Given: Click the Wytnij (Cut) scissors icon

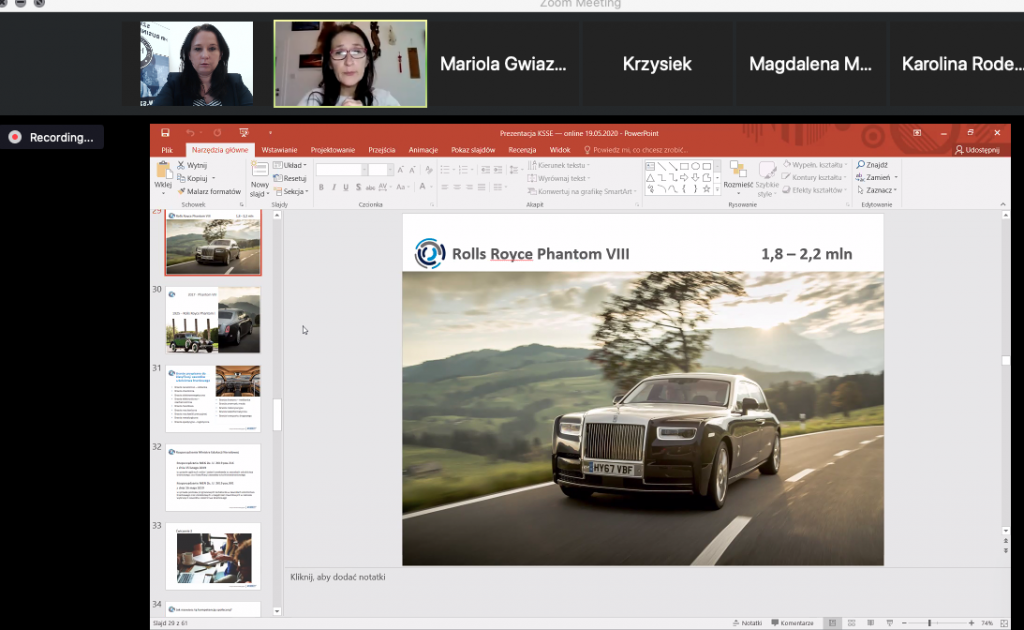Looking at the screenshot, I should click(x=181, y=165).
